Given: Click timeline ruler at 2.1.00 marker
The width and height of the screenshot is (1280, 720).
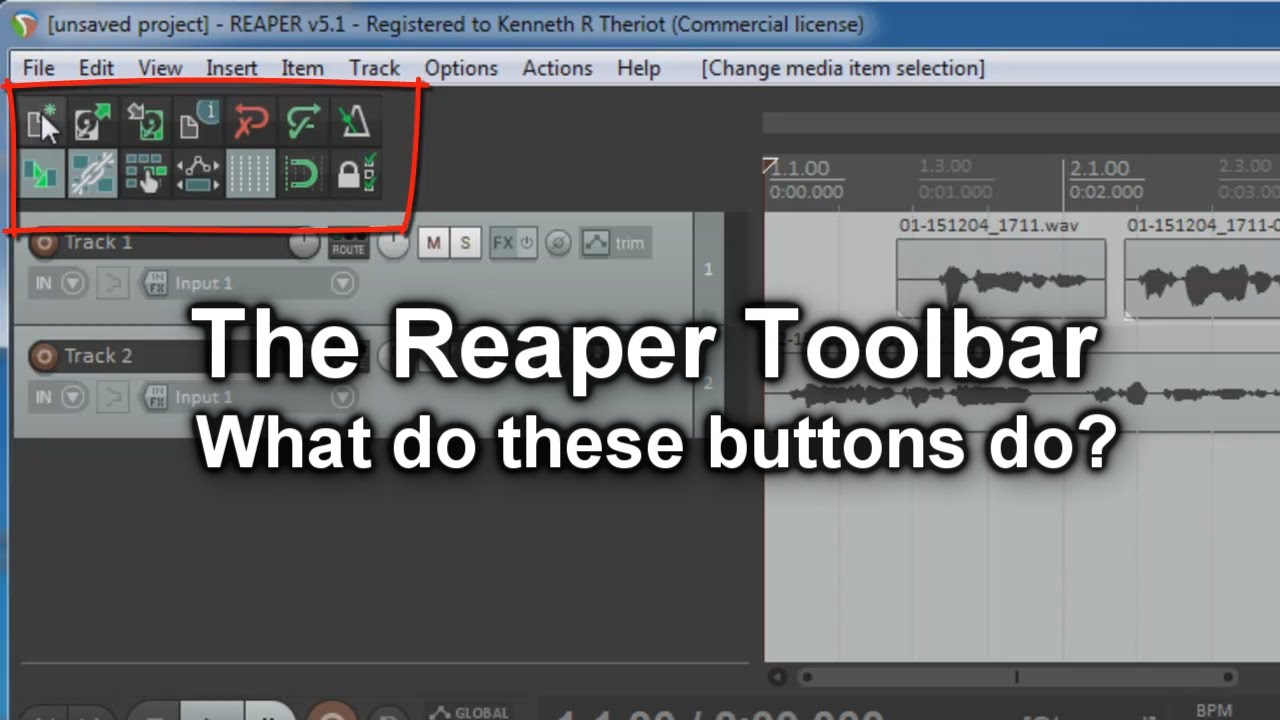Looking at the screenshot, I should [x=1099, y=169].
